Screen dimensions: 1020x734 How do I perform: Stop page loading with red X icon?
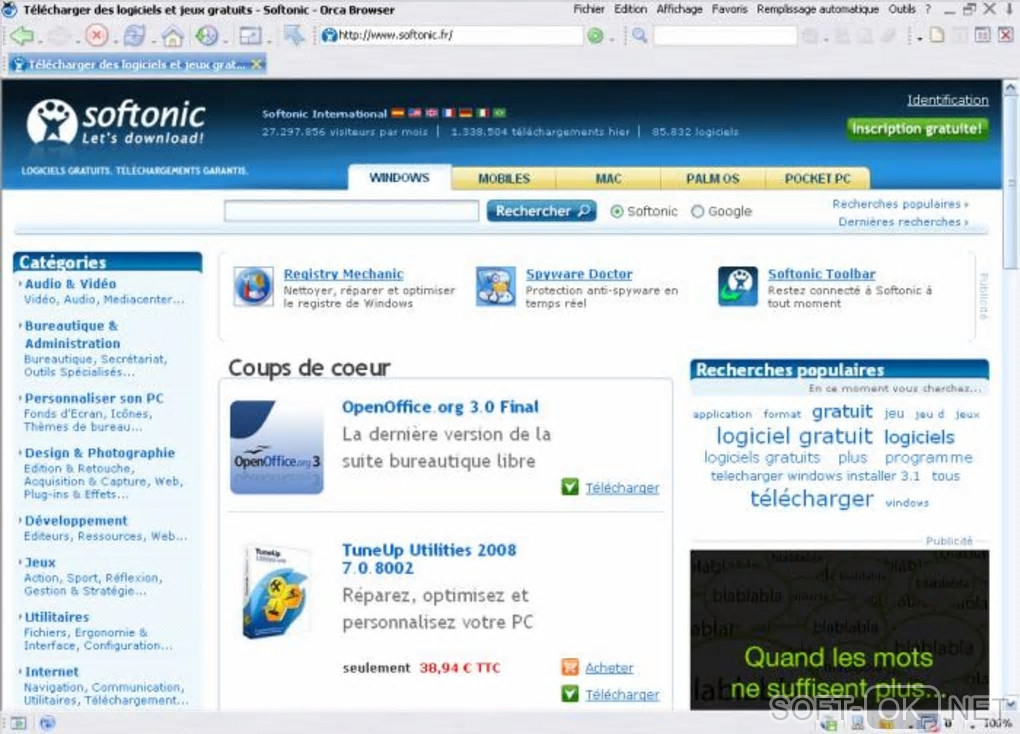point(96,36)
